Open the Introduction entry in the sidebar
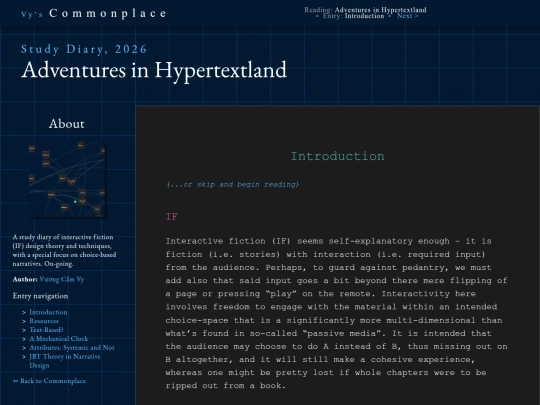The image size is (540, 405). point(48,312)
